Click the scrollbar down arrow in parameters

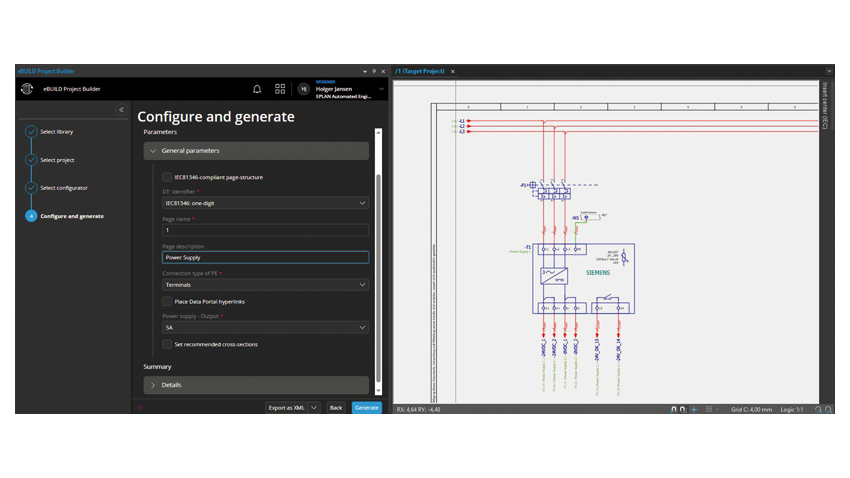click(x=378, y=391)
